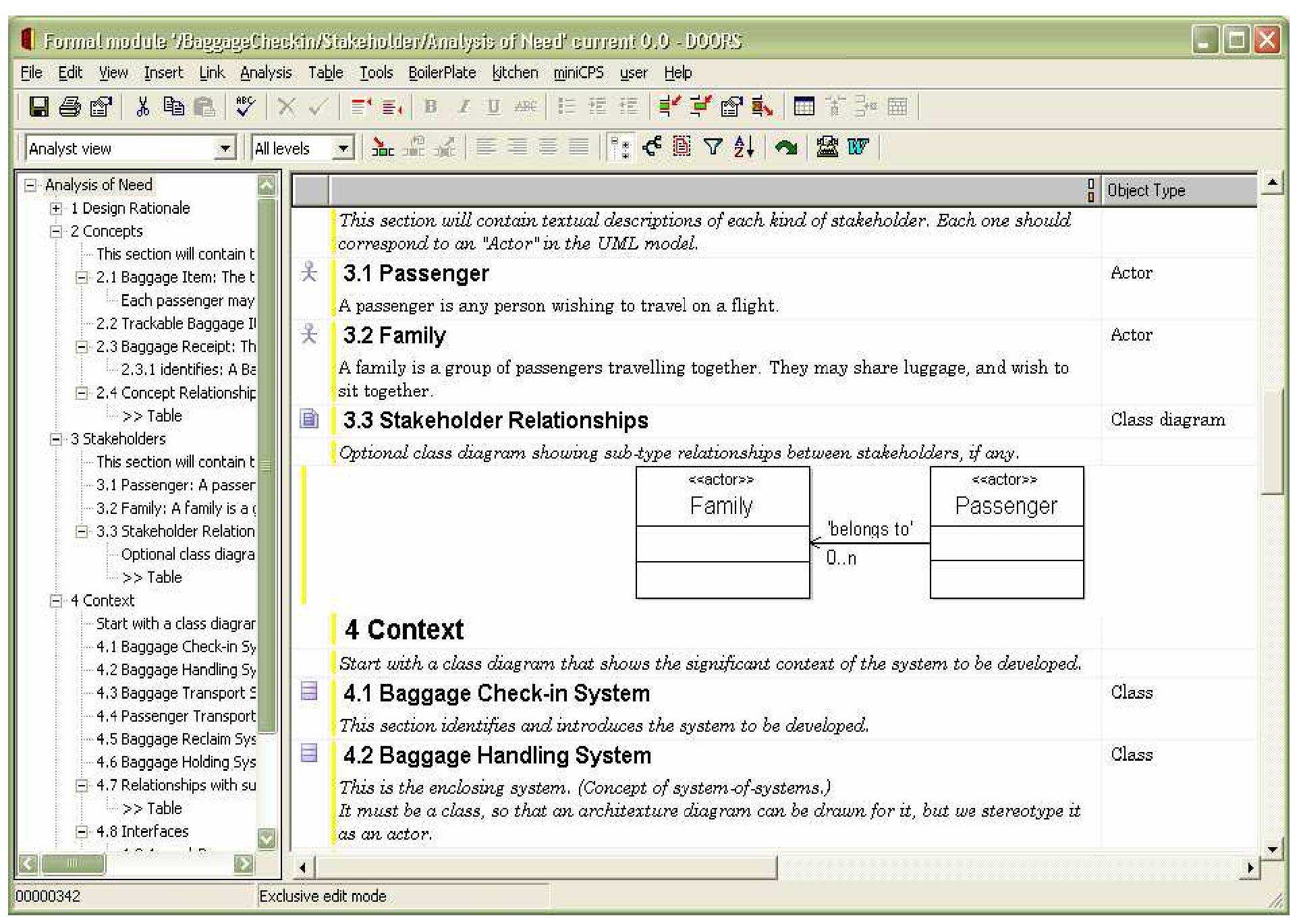Run the ABC spell check

click(245, 107)
